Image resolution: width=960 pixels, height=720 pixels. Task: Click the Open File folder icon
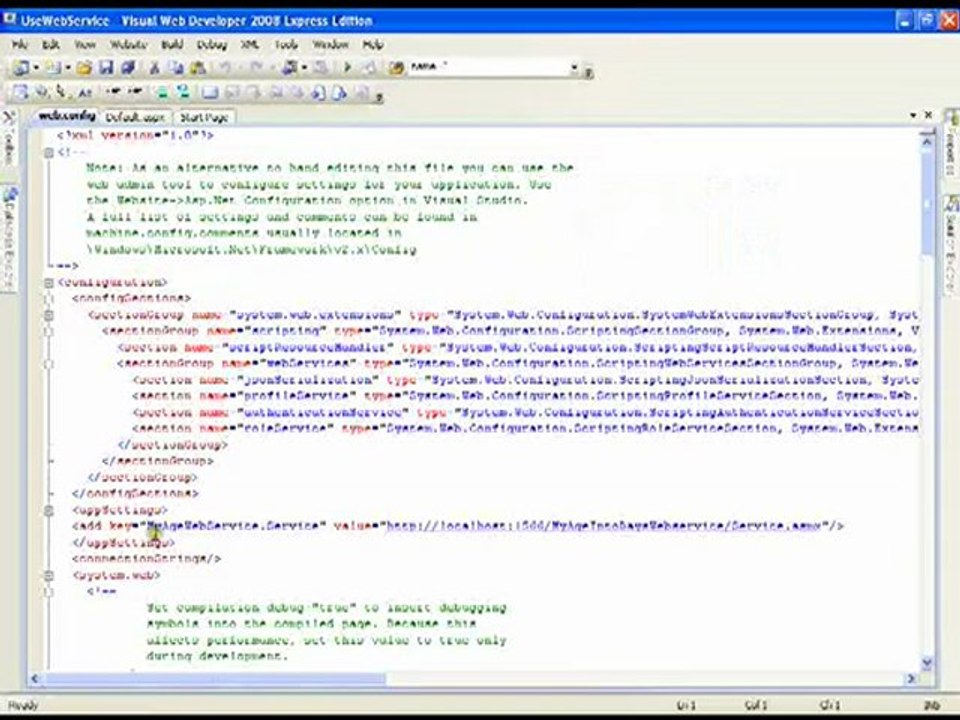point(84,67)
